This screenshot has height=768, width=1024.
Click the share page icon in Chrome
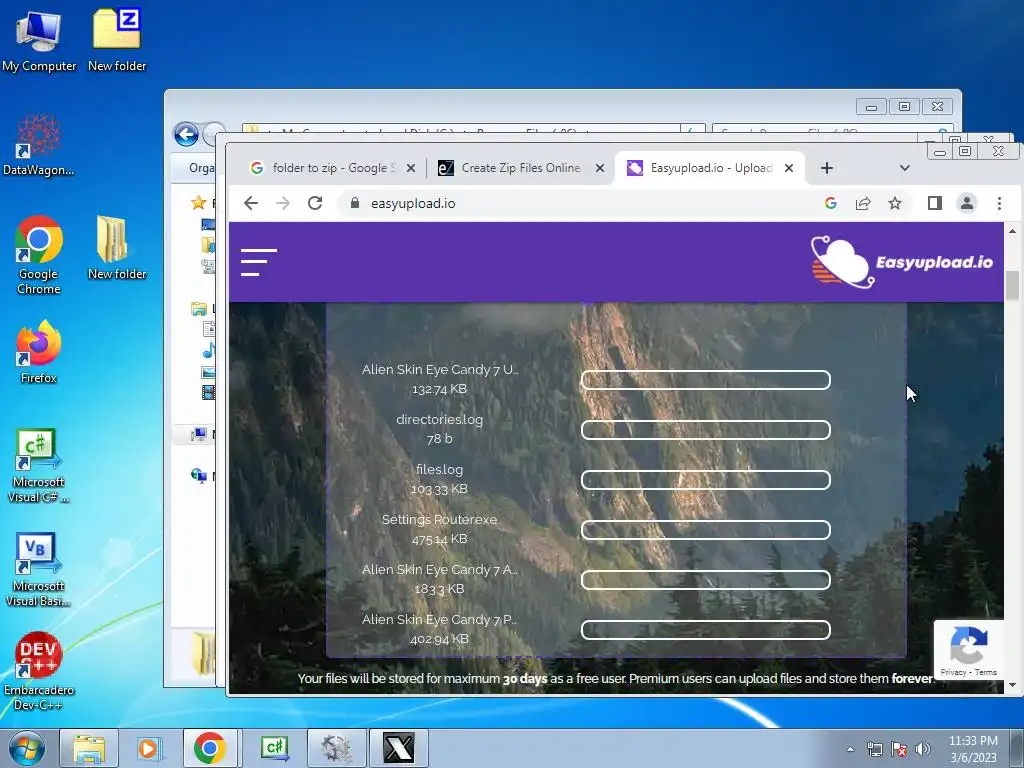coord(863,203)
